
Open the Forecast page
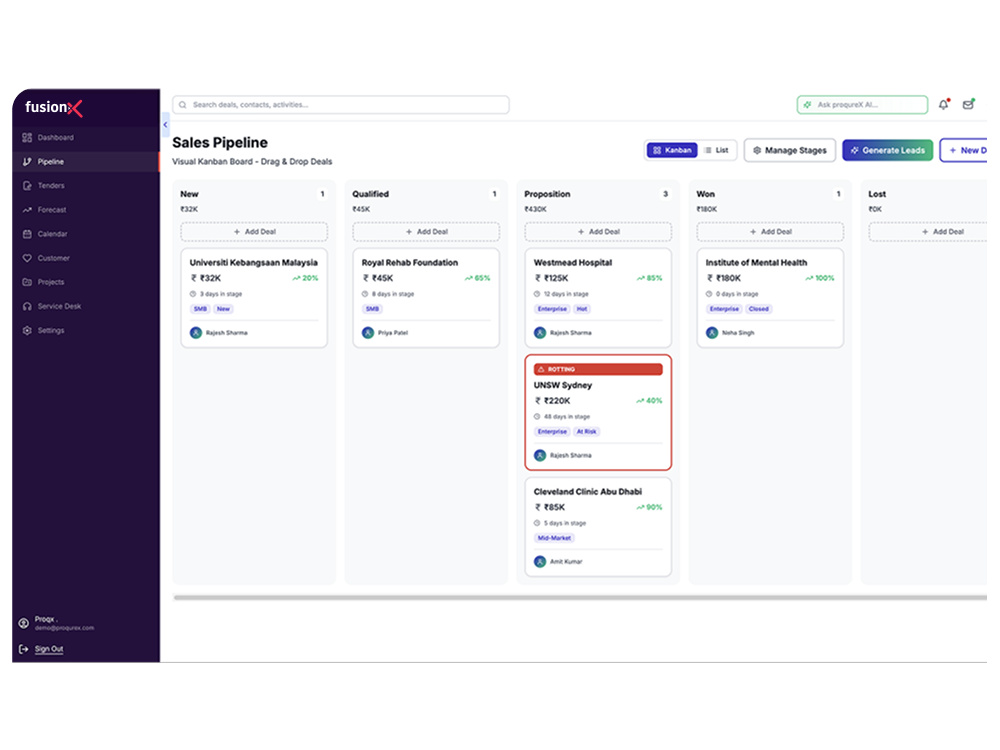(x=85, y=210)
